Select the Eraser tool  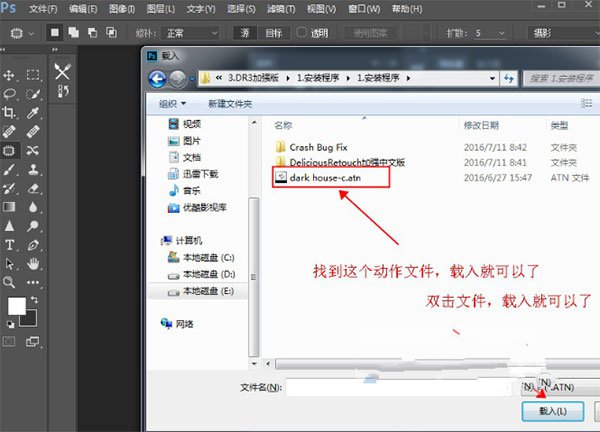(33, 188)
